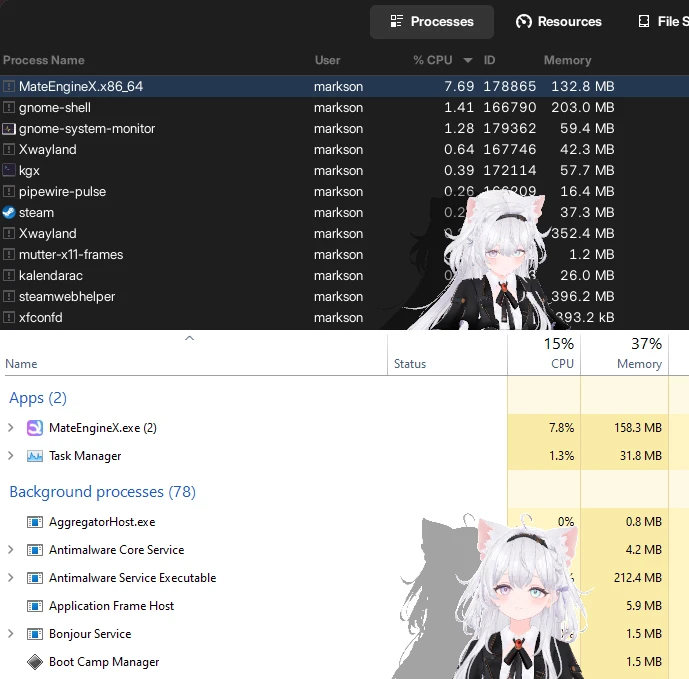Click the xfconfd process icon

[x=9, y=317]
